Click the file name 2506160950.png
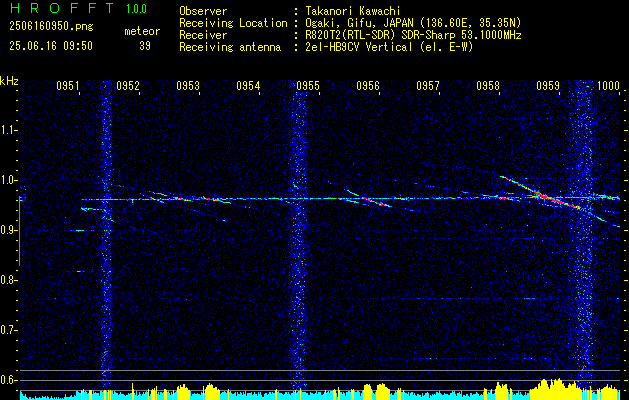 tap(51, 26)
